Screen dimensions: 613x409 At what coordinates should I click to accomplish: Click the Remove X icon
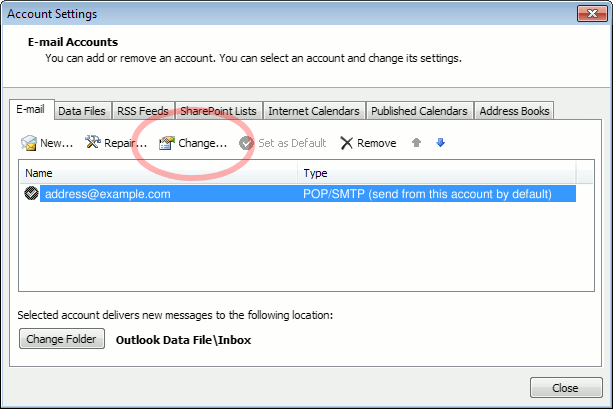[x=347, y=143]
